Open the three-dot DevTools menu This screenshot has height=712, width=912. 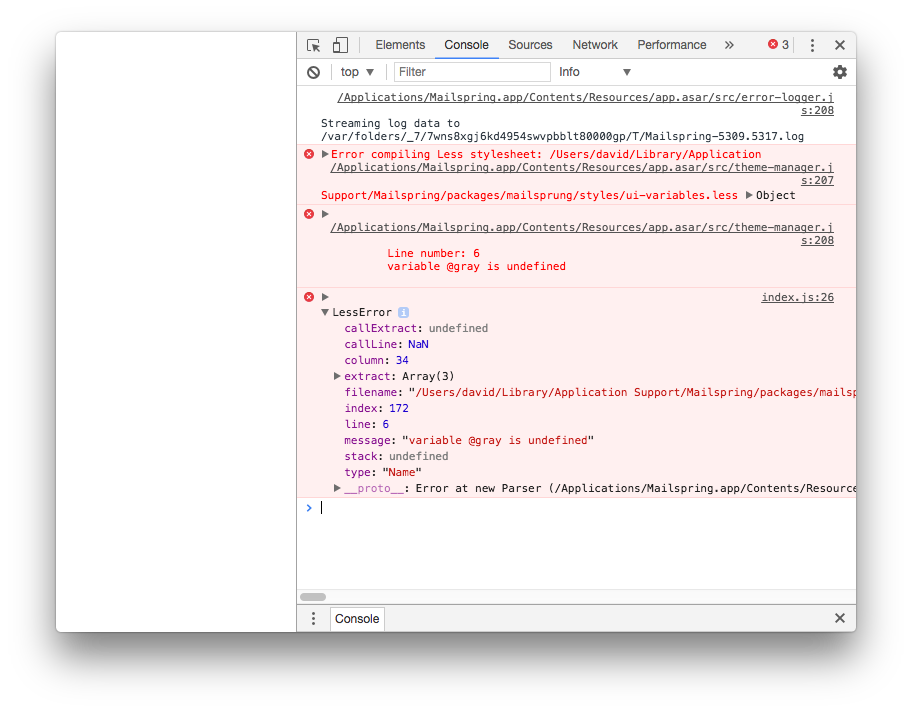point(812,45)
